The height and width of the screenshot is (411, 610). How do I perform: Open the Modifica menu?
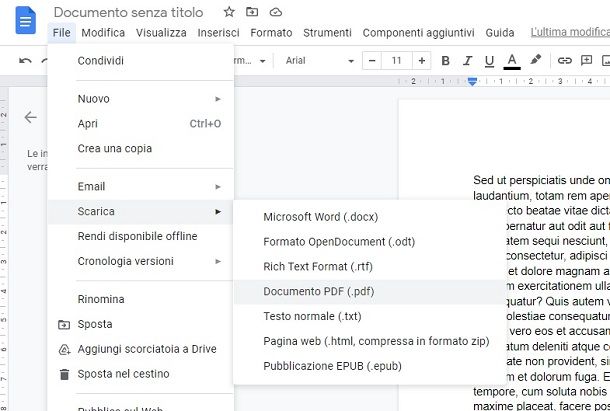(x=103, y=33)
